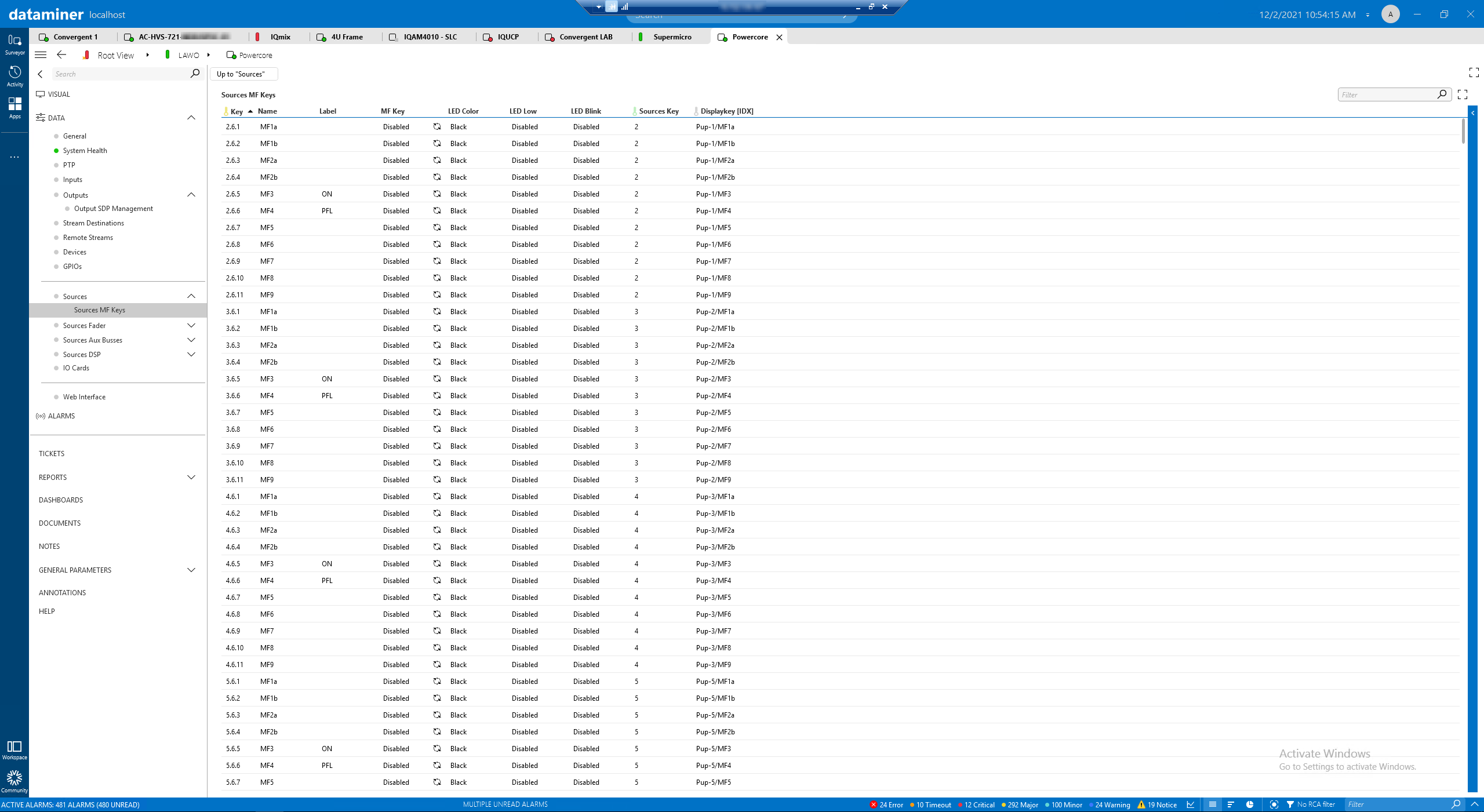The height and width of the screenshot is (812, 1484).
Task: Expand the right-side panel arrow
Action: 1472,113
